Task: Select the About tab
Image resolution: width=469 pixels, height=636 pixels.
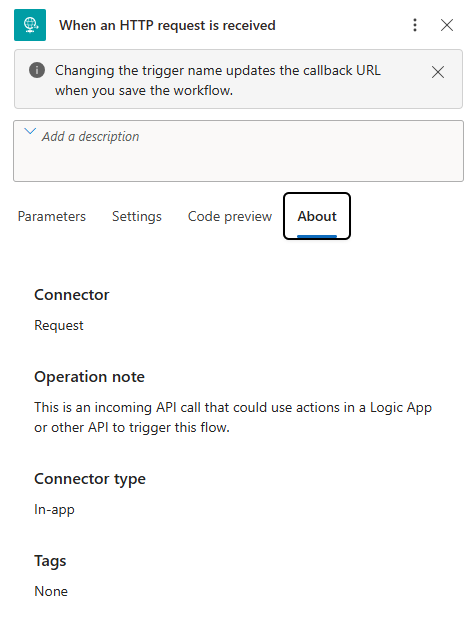Action: pos(317,216)
